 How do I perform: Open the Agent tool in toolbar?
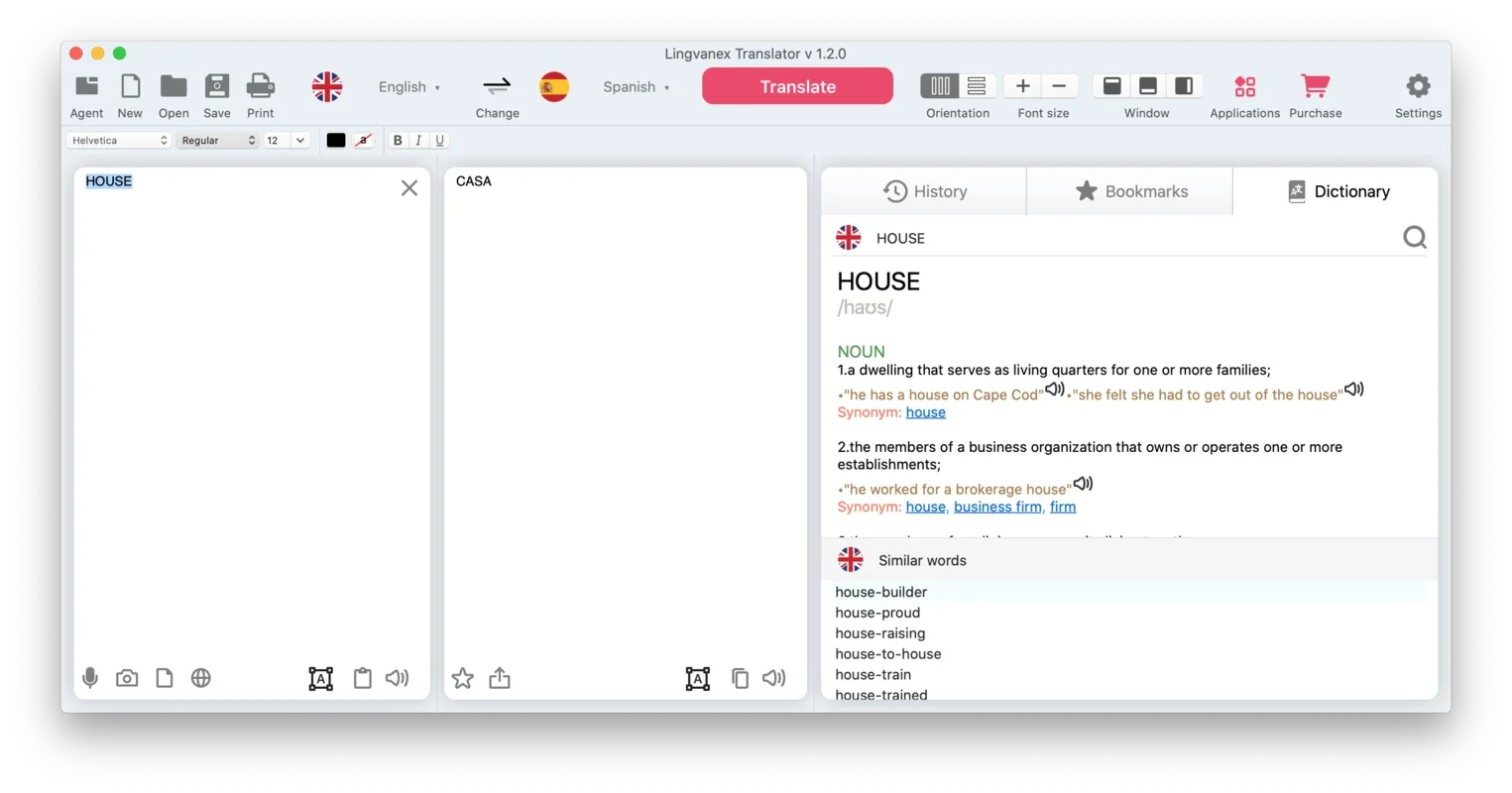[x=87, y=86]
